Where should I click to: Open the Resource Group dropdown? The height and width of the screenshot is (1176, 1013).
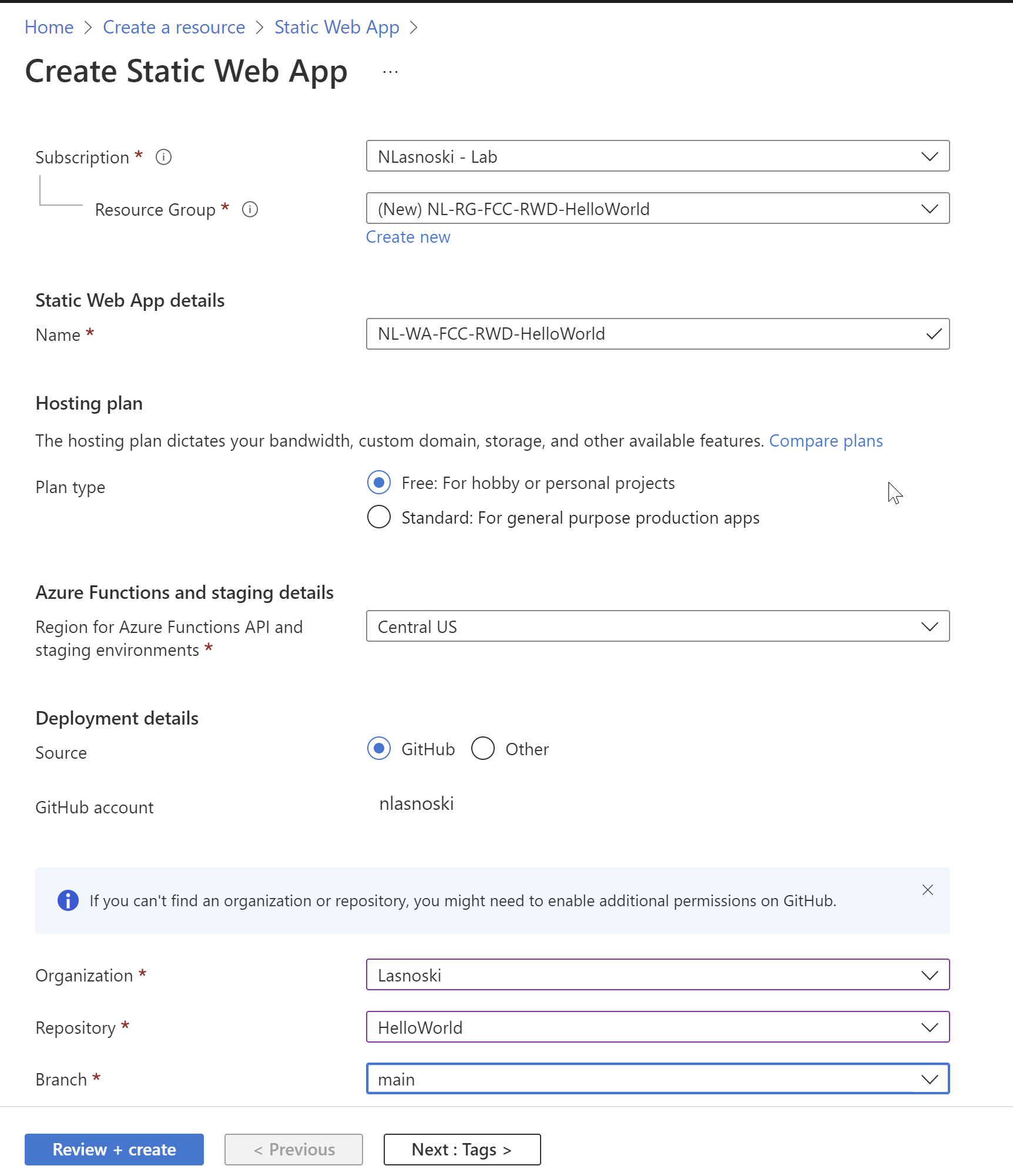(657, 209)
